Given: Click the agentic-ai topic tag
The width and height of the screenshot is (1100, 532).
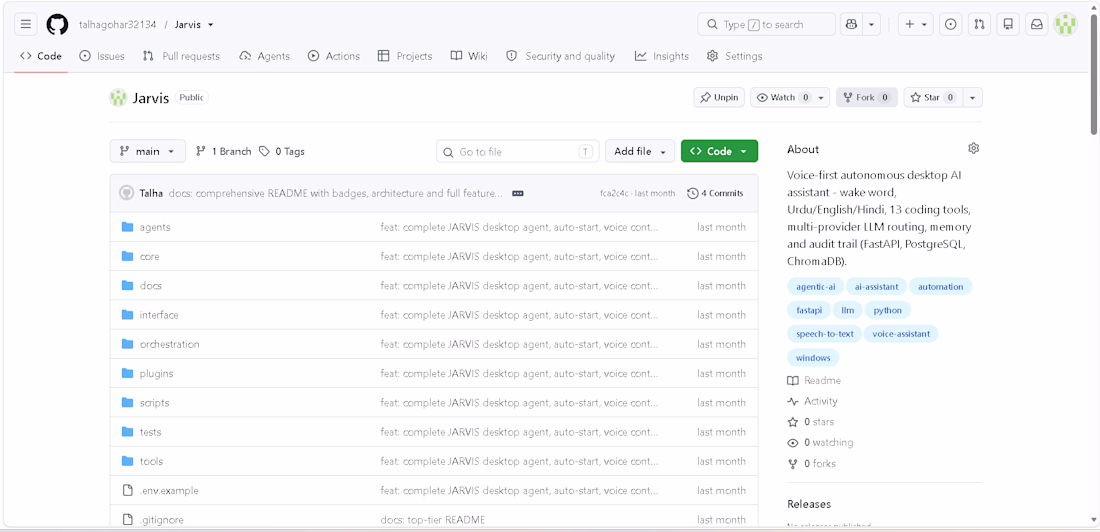Looking at the screenshot, I should click(x=815, y=286).
